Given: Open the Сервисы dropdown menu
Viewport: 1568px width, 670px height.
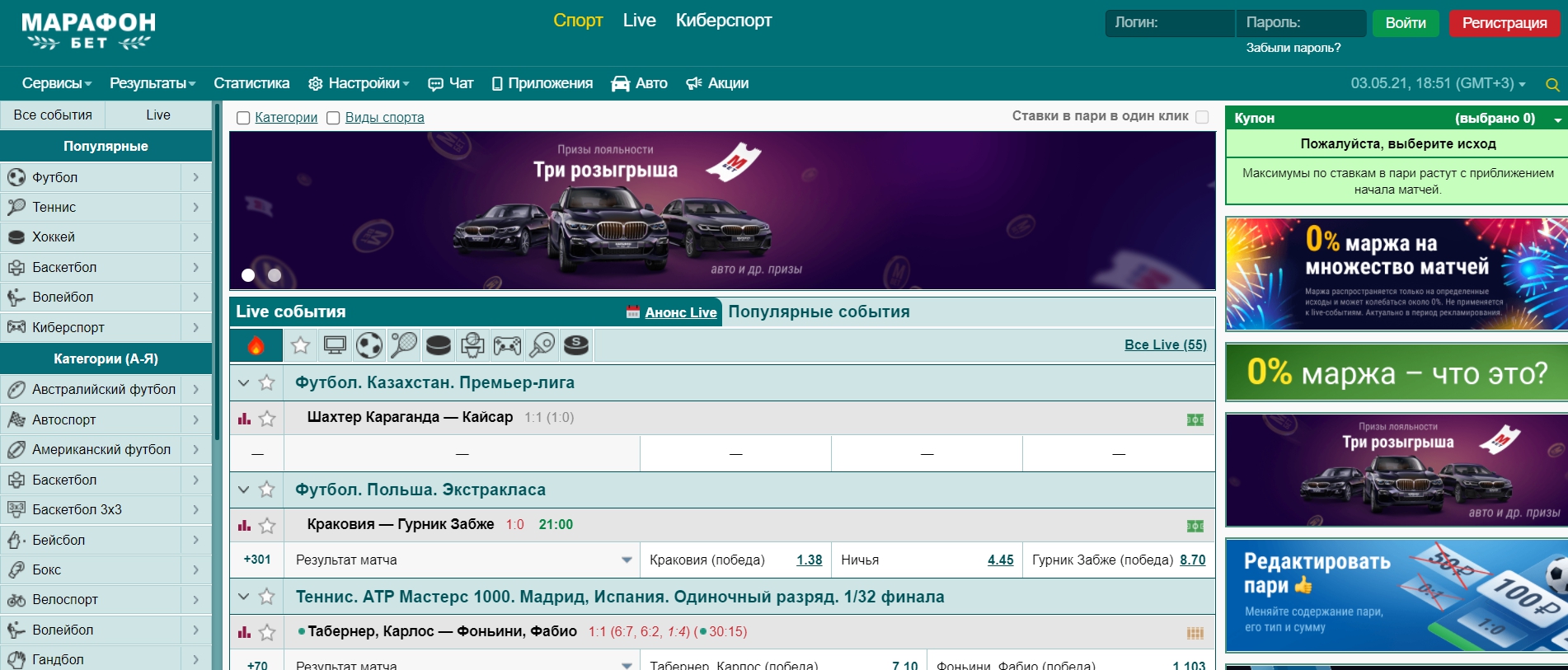Looking at the screenshot, I should (x=56, y=83).
